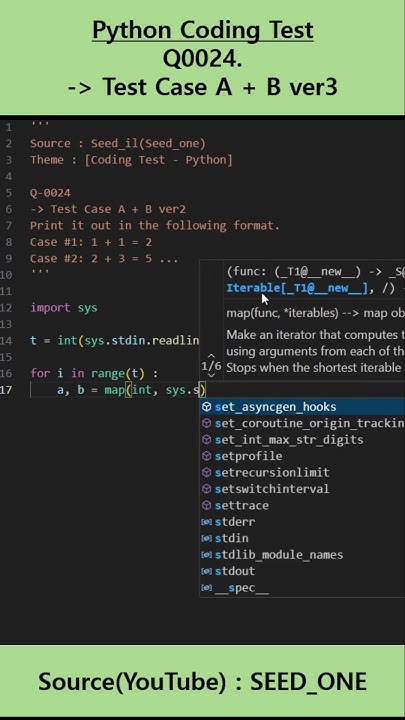This screenshot has width=405, height=720.
Task: Click method cube icon beside settrace
Action: 207,505
